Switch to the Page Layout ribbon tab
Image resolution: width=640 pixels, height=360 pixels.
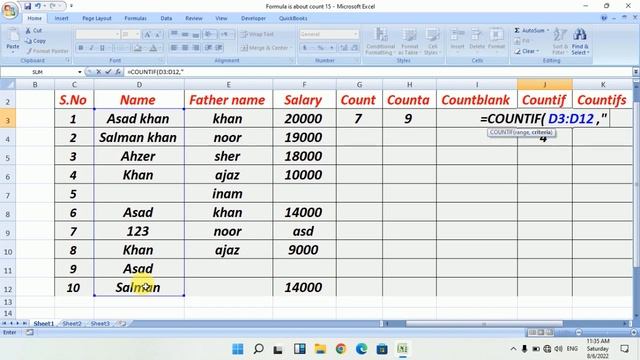pos(97,18)
